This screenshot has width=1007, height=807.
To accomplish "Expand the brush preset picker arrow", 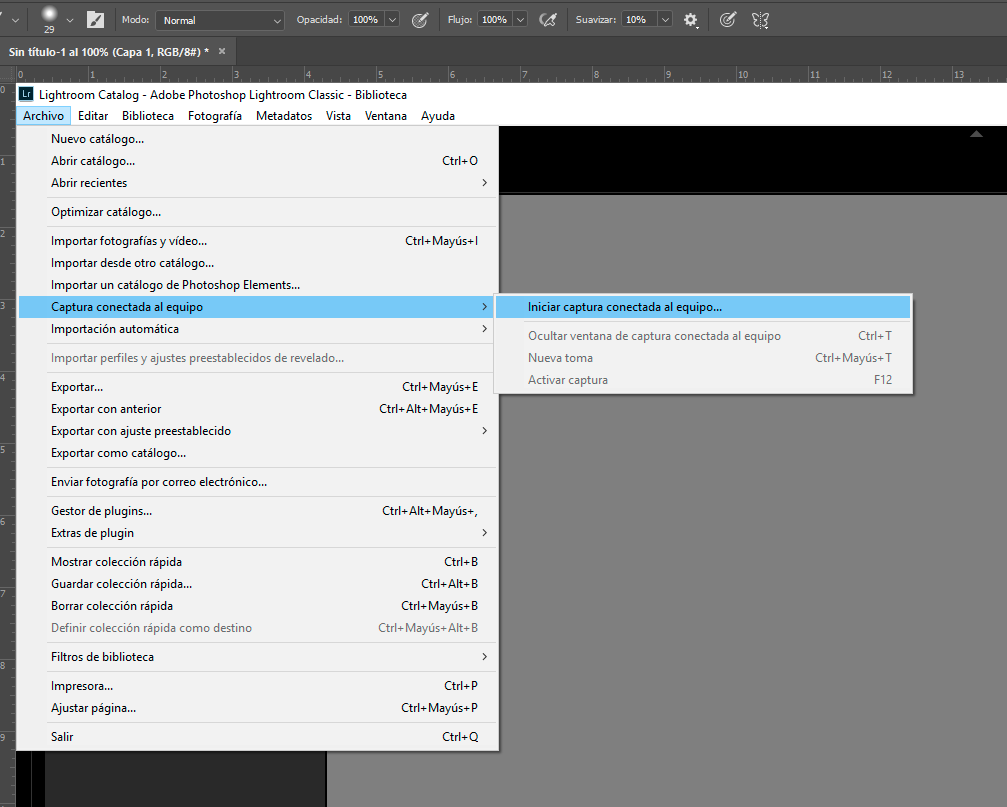I will pyautogui.click(x=70, y=21).
